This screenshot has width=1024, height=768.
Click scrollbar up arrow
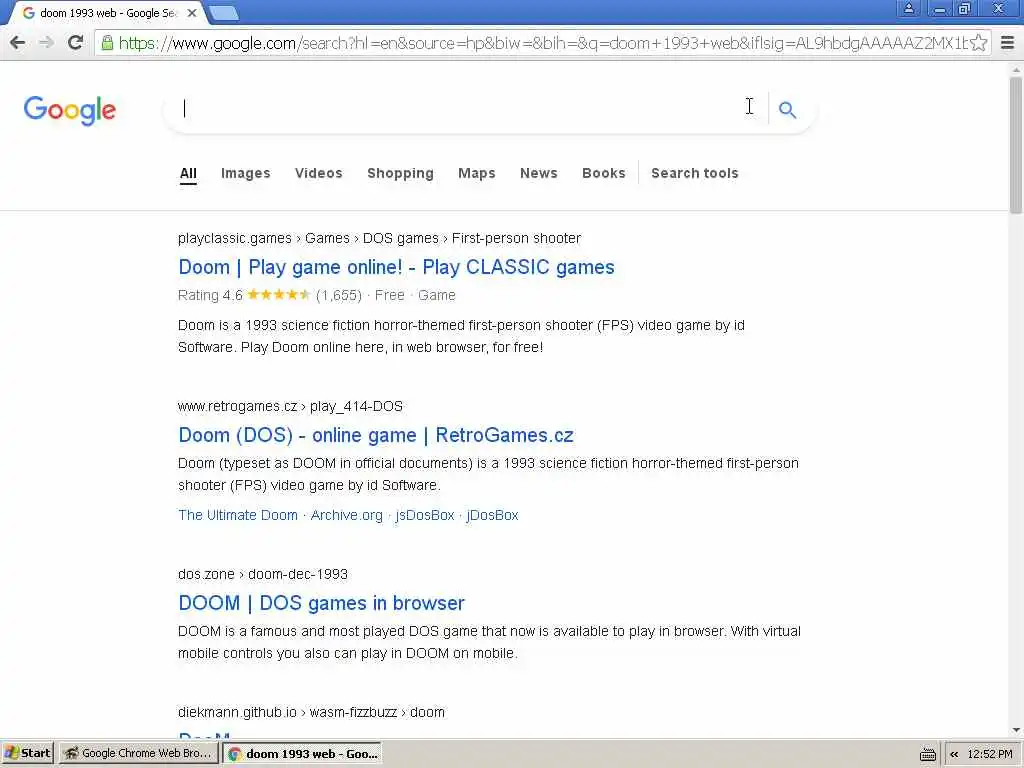coord(1016,69)
